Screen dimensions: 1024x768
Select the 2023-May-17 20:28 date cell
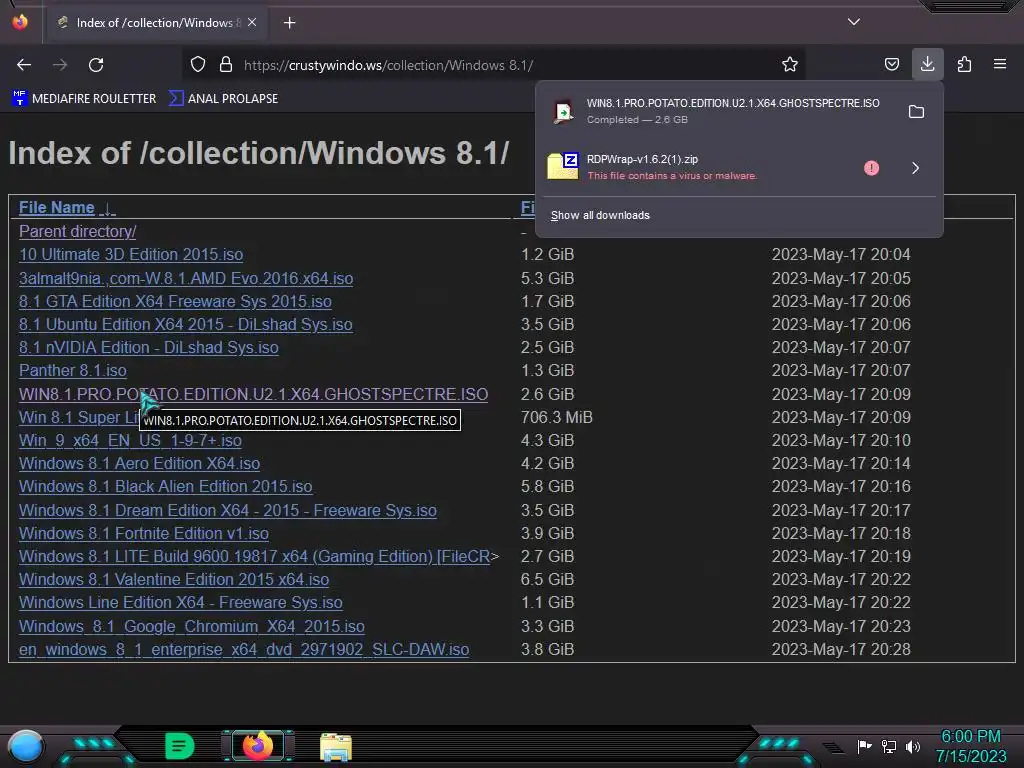(x=840, y=649)
